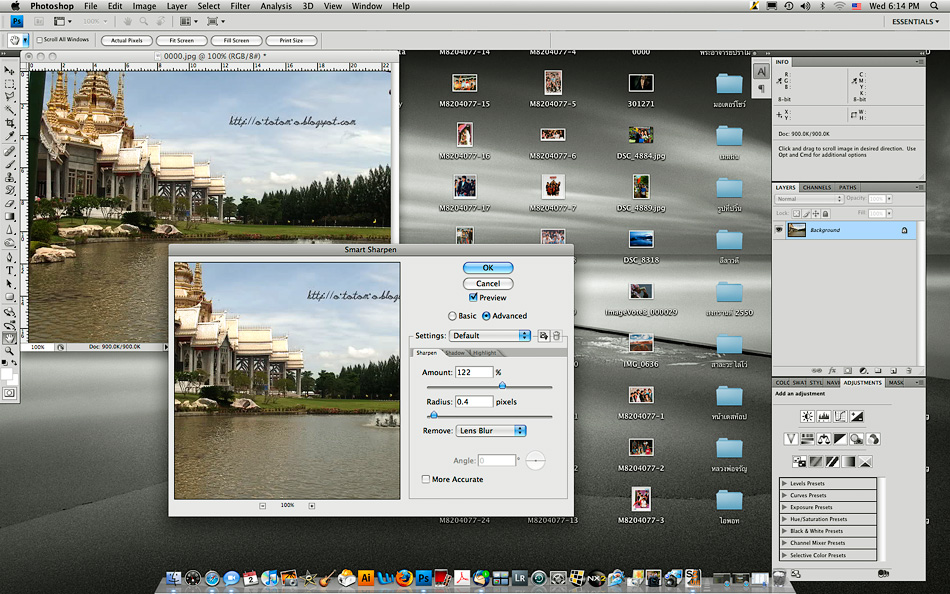
Task: Open the Filter menu
Action: 240,6
